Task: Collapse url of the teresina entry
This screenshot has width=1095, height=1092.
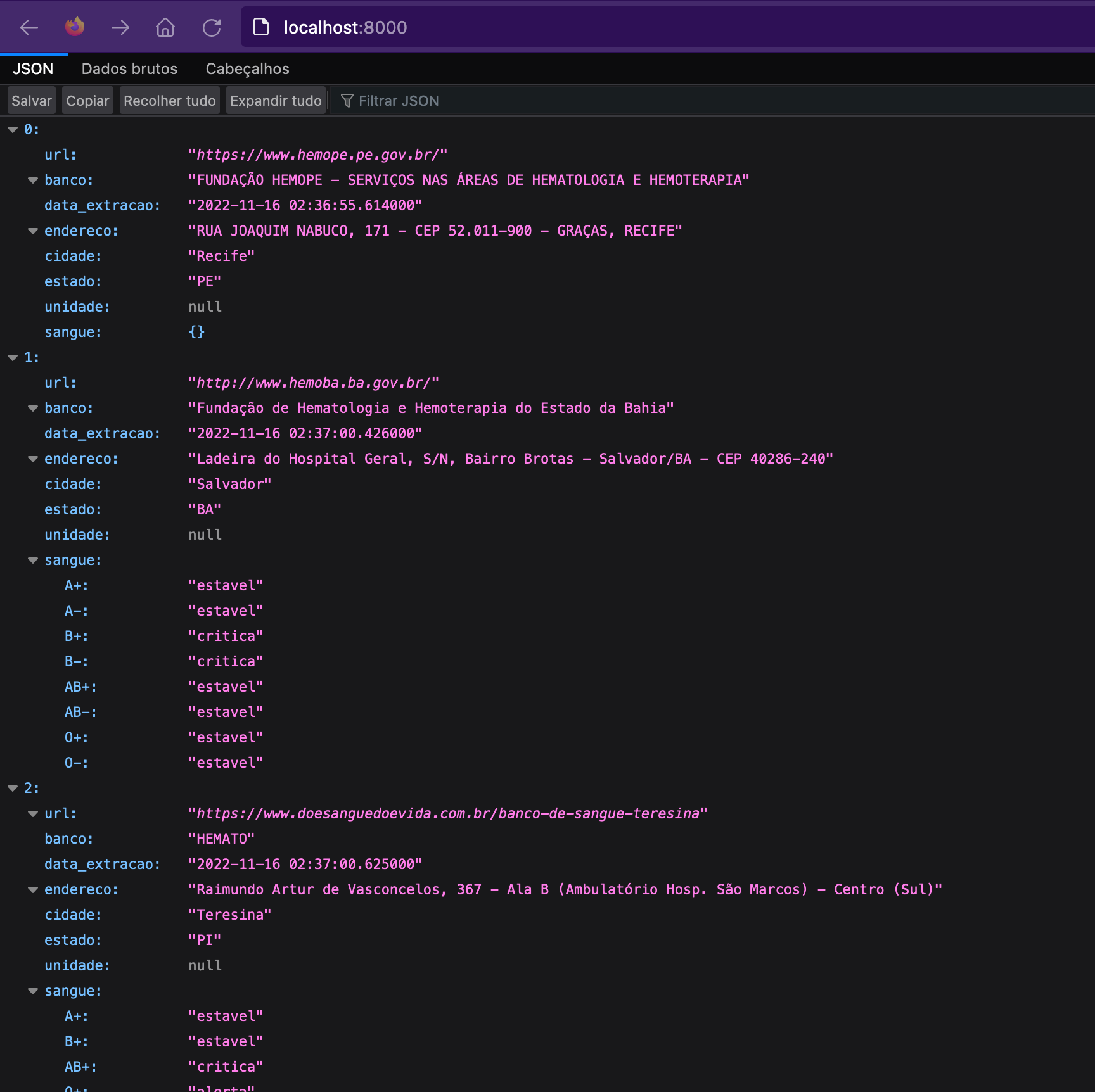Action: pos(33,813)
